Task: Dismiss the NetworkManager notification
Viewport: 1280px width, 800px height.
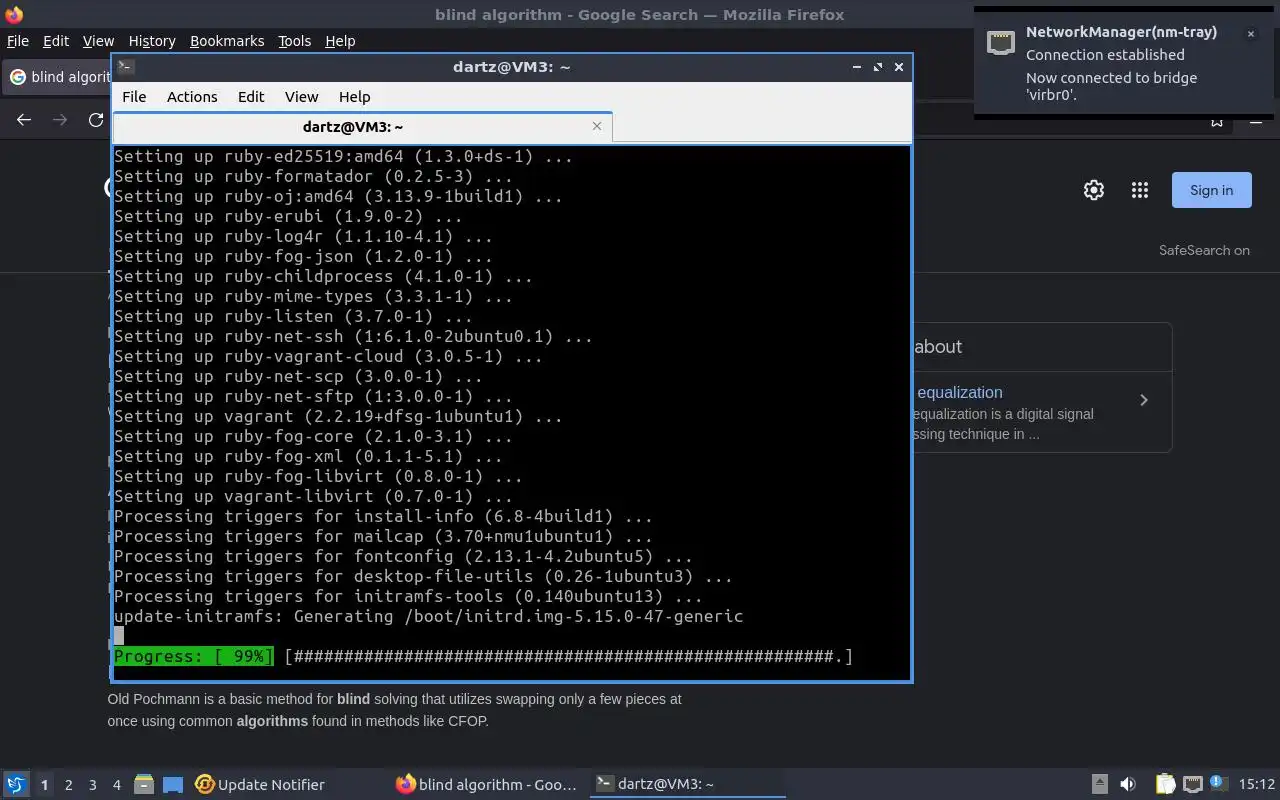Action: point(1250,34)
